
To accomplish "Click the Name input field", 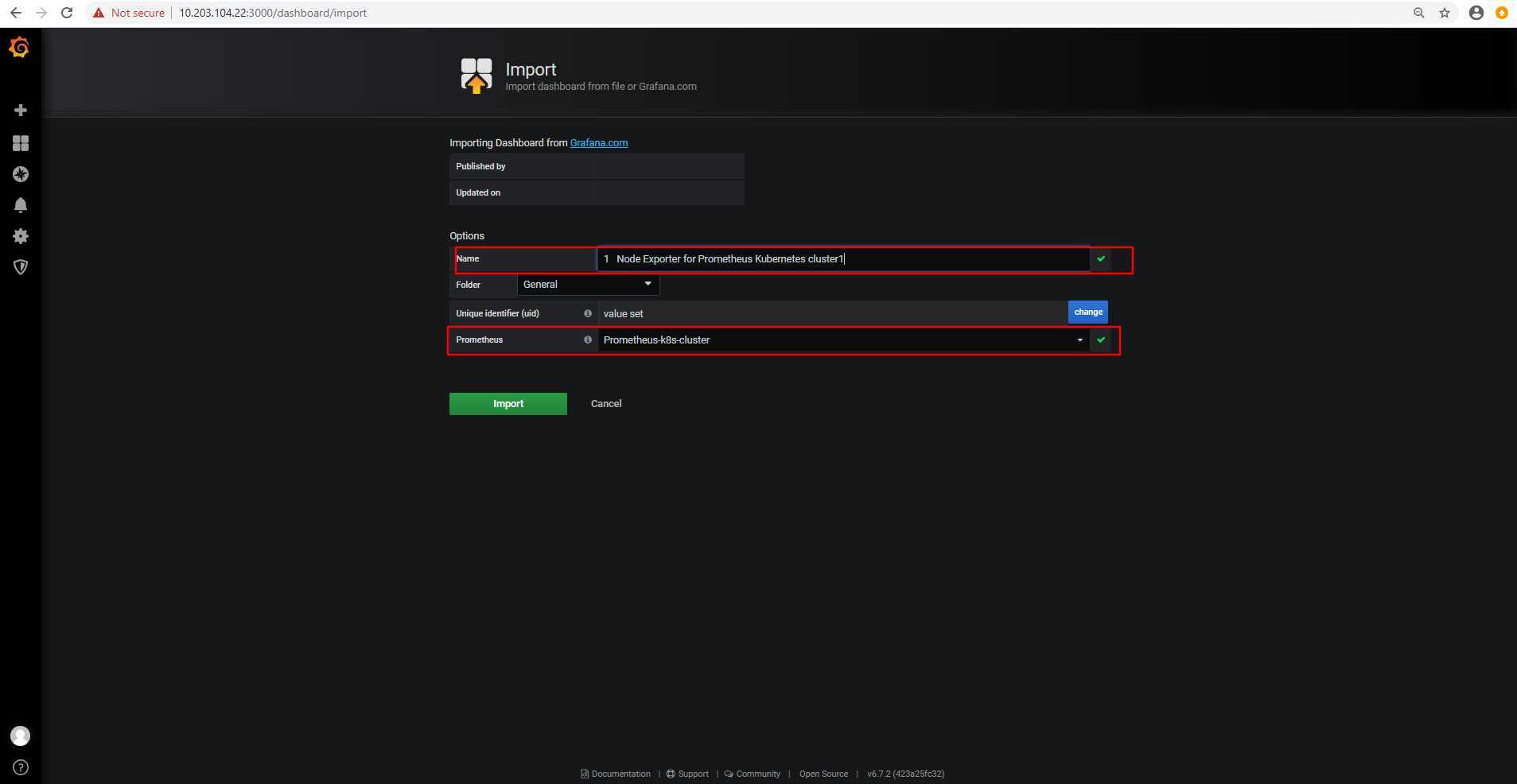I will pyautogui.click(x=843, y=258).
